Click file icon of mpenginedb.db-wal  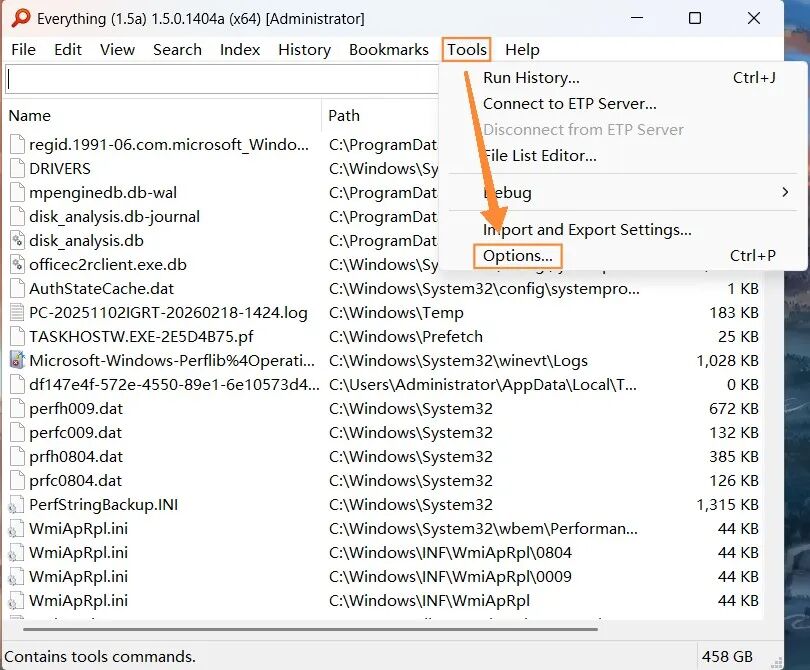tap(17, 192)
